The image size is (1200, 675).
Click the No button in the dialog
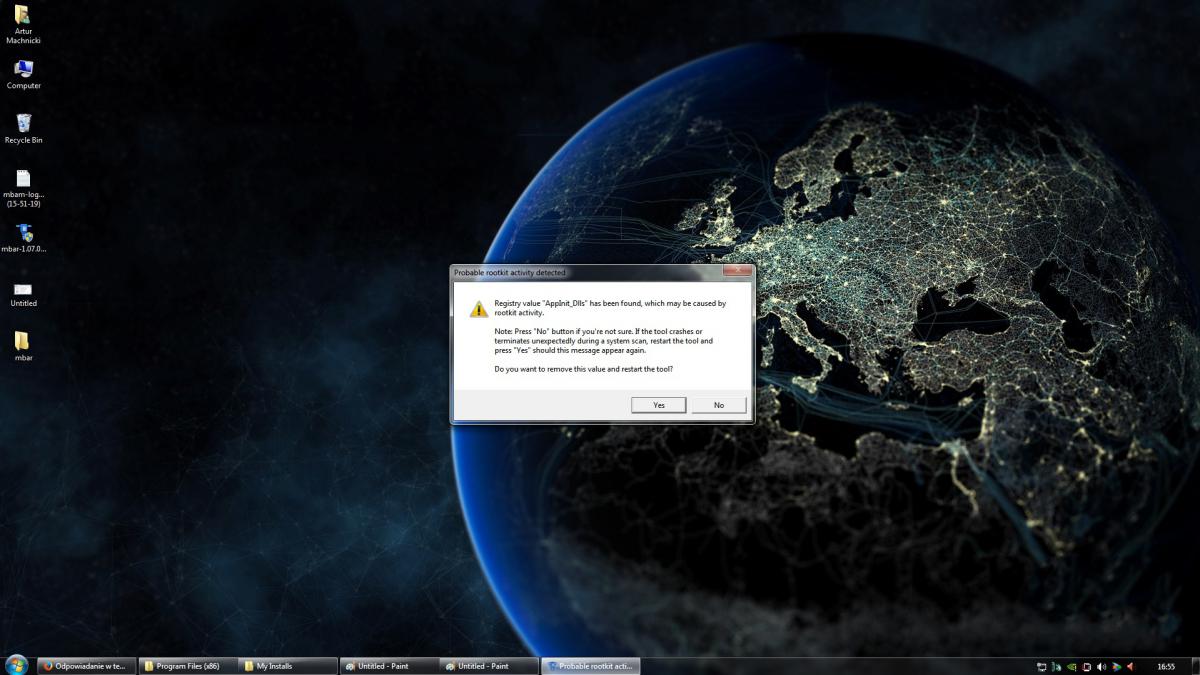click(719, 405)
